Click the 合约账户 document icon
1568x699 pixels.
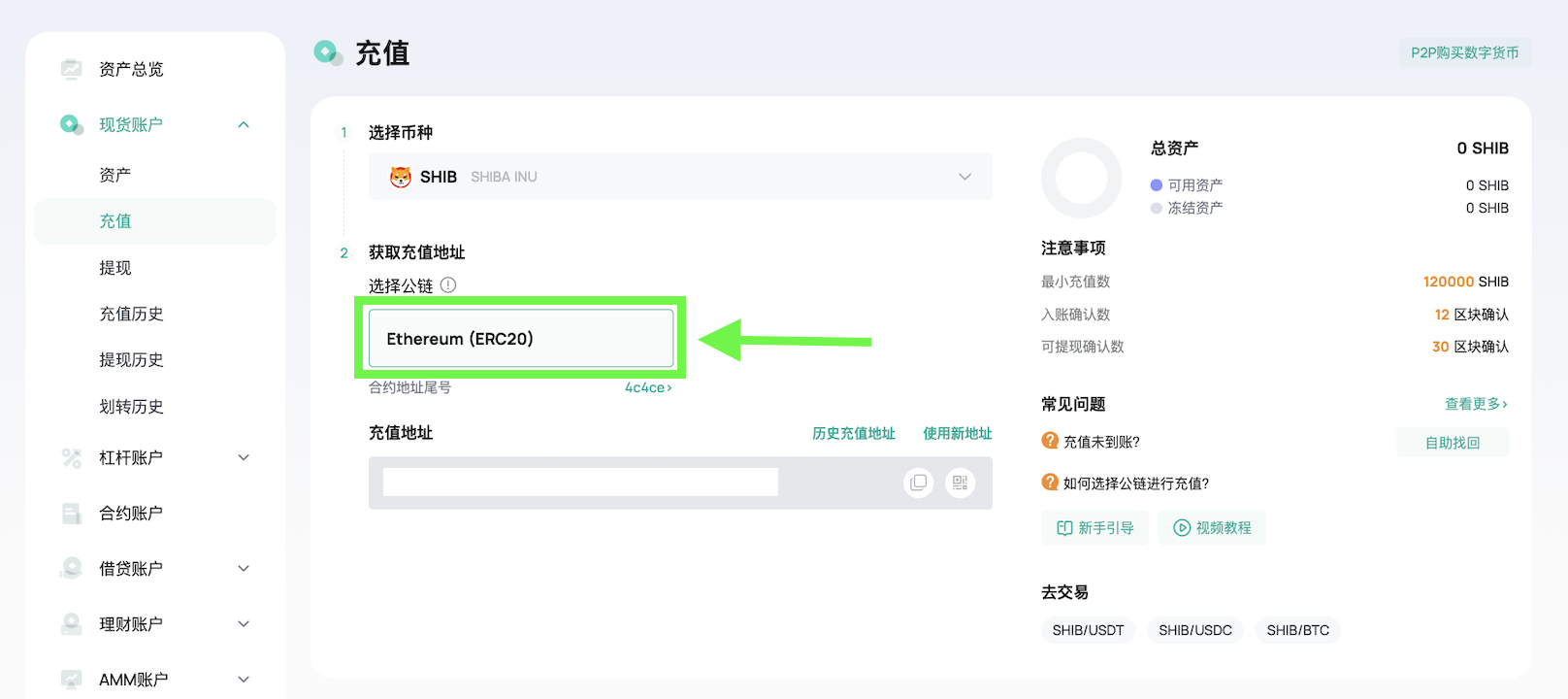pyautogui.click(x=71, y=513)
